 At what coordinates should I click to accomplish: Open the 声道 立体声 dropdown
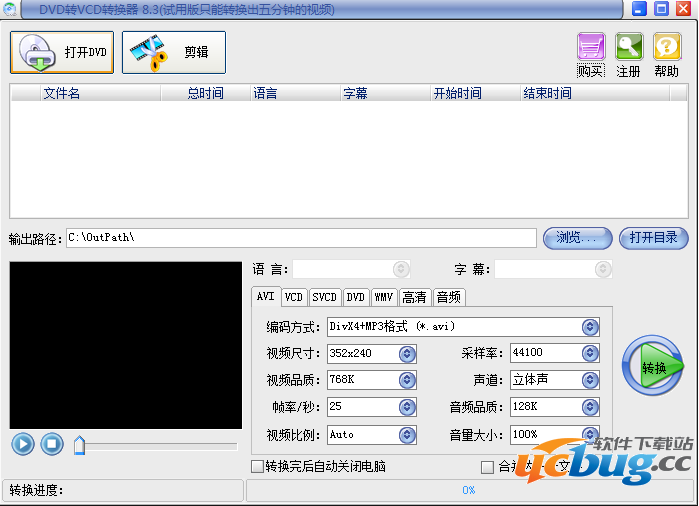click(590, 381)
